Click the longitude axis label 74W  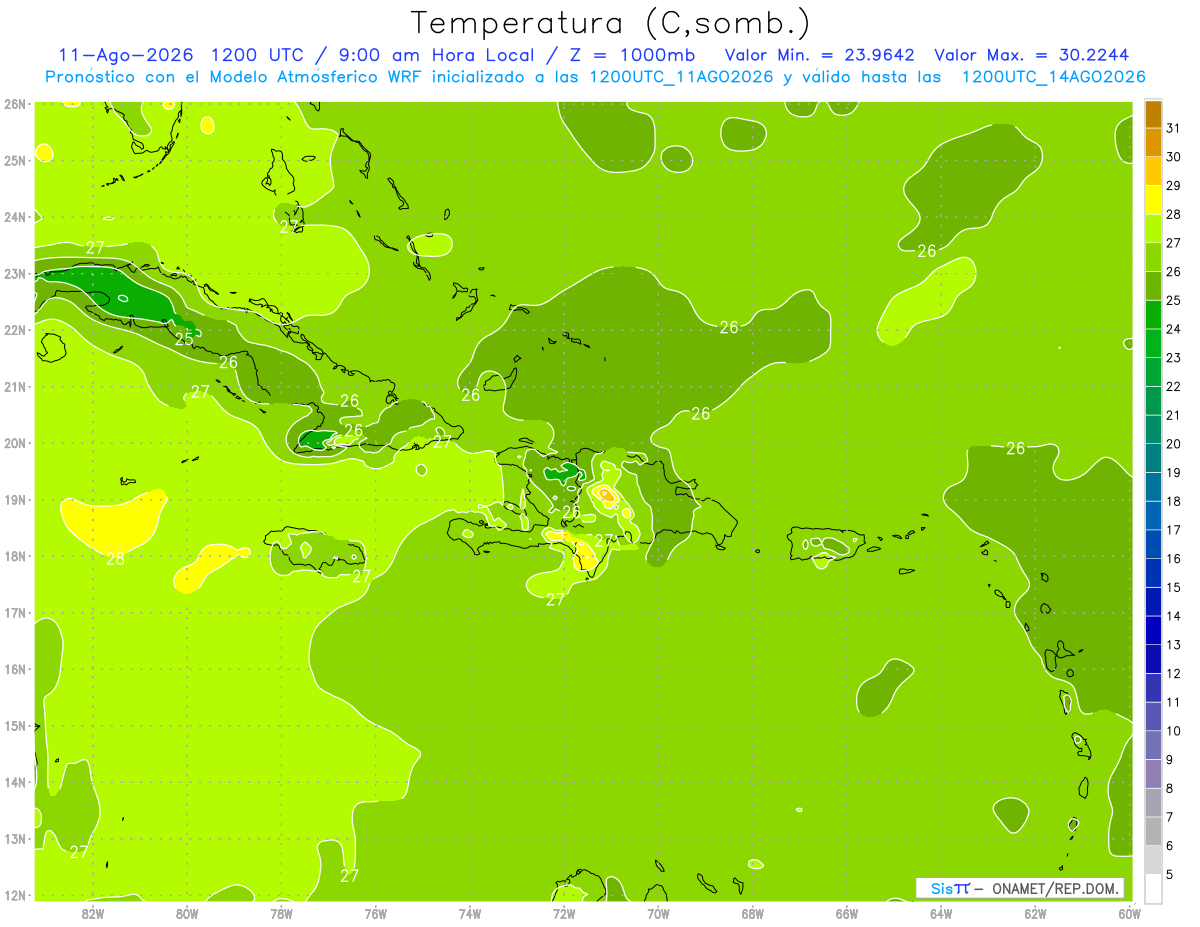point(470,913)
